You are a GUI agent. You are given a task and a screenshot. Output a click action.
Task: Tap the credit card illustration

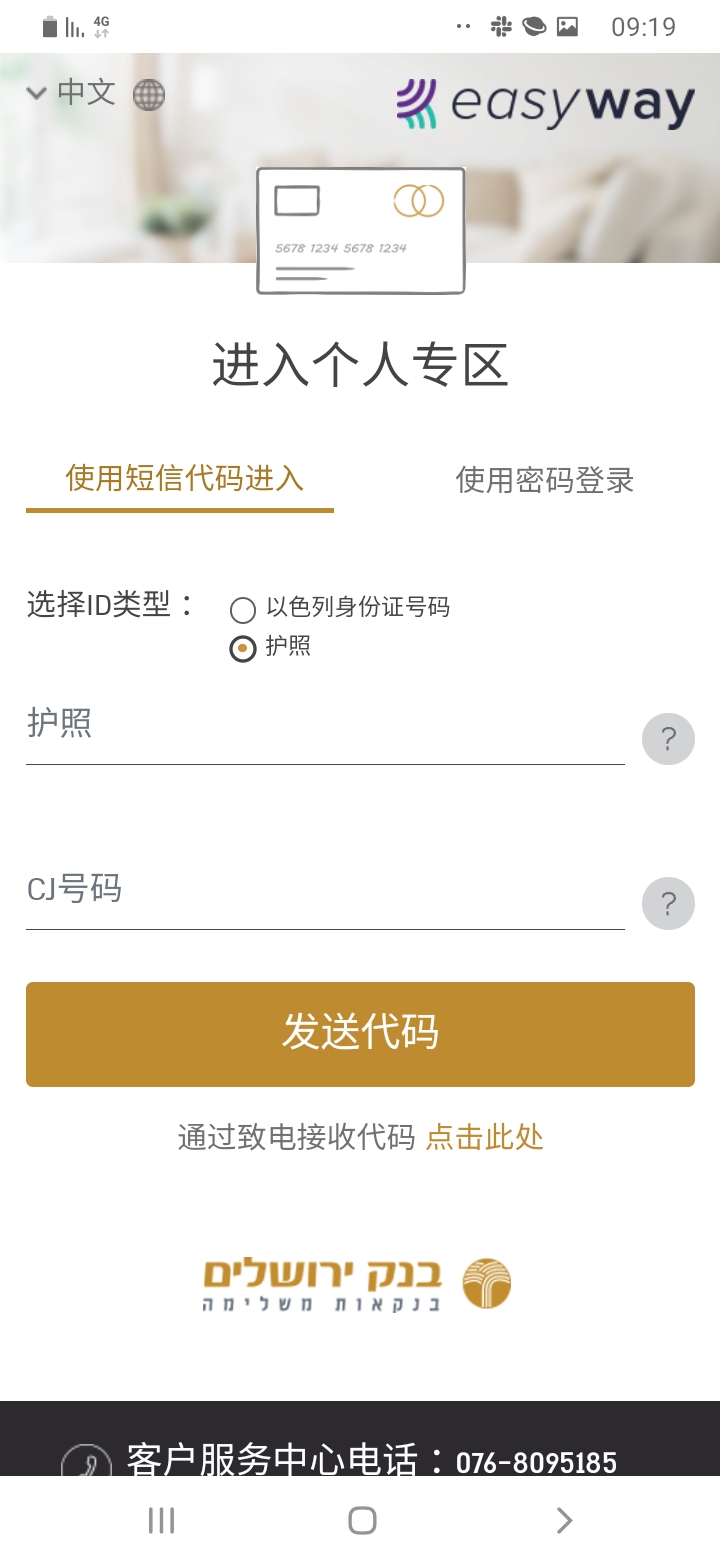point(360,231)
